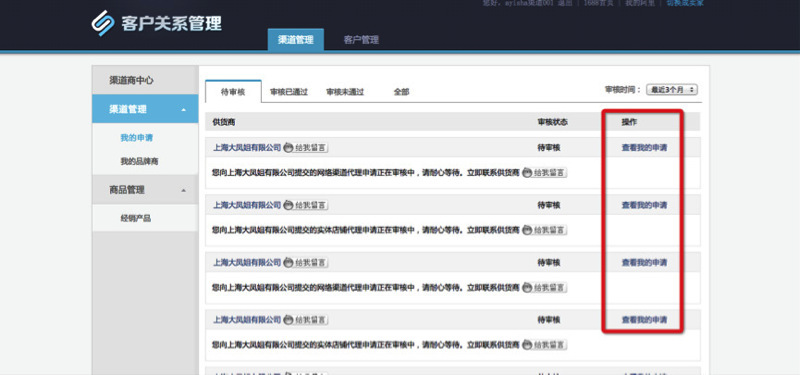Switch to the 客户管理 top tab

[361, 40]
